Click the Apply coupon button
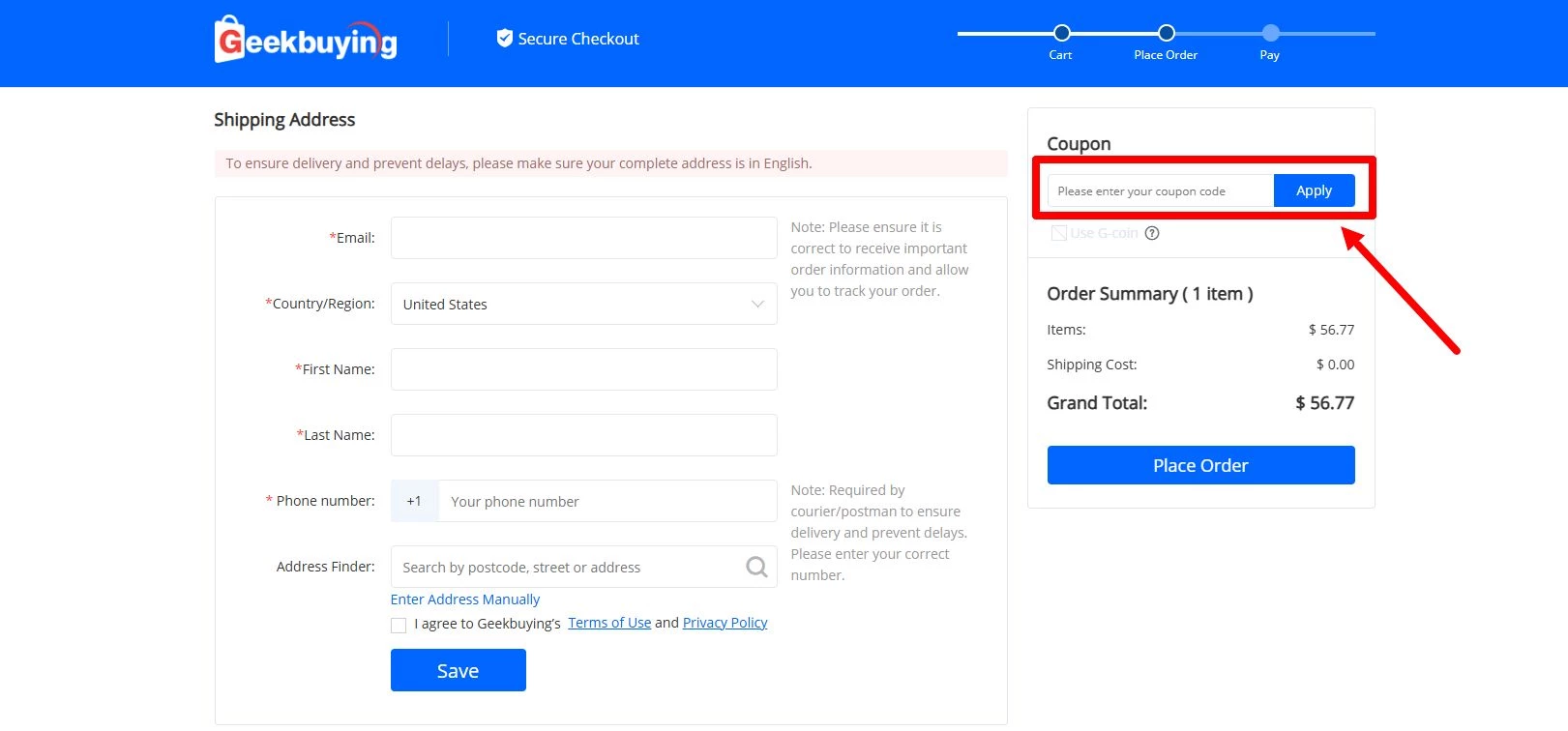Screen dimensions: 1568x731 (1314, 190)
